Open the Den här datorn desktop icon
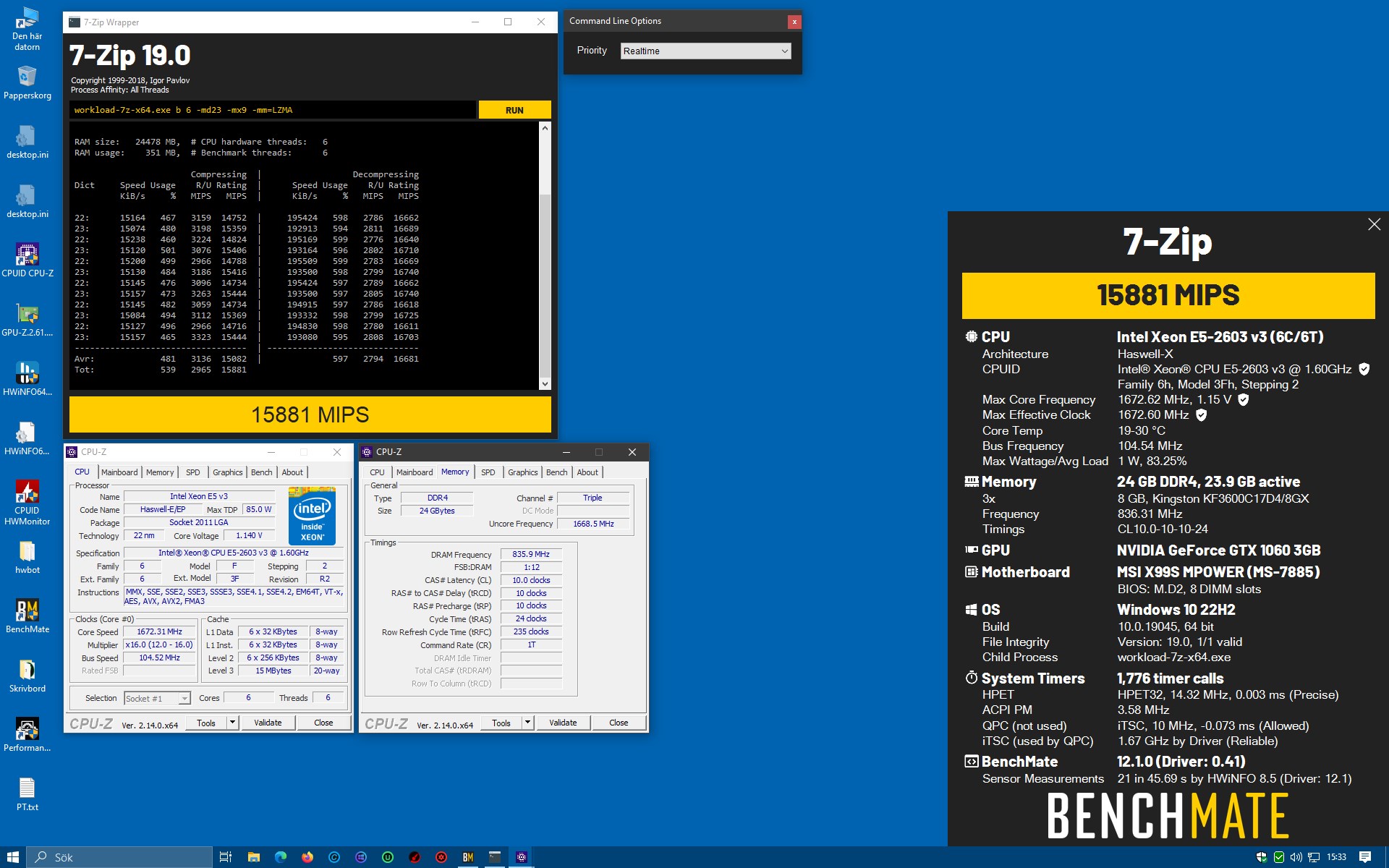1389x868 pixels. coord(27,29)
